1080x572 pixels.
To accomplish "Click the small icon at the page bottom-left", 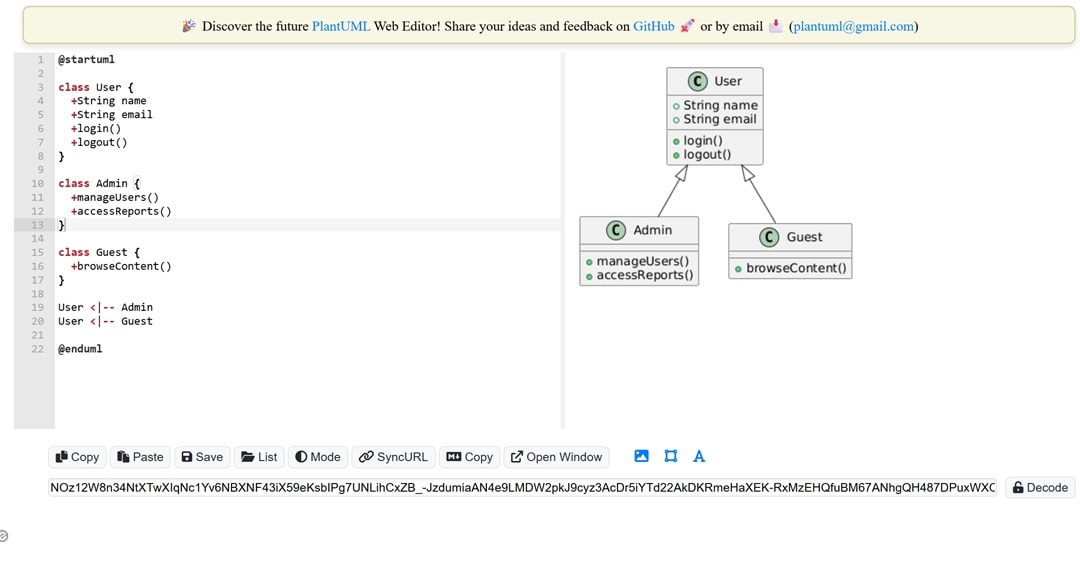I will [x=3, y=535].
